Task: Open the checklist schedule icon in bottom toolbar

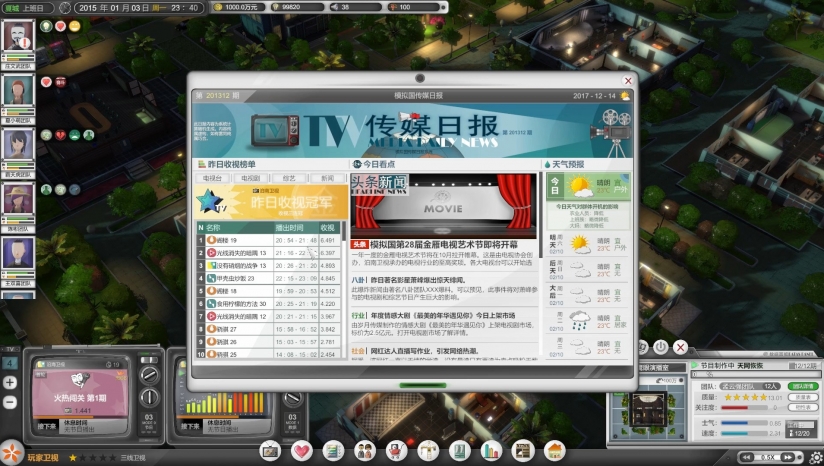Action: pos(333,451)
